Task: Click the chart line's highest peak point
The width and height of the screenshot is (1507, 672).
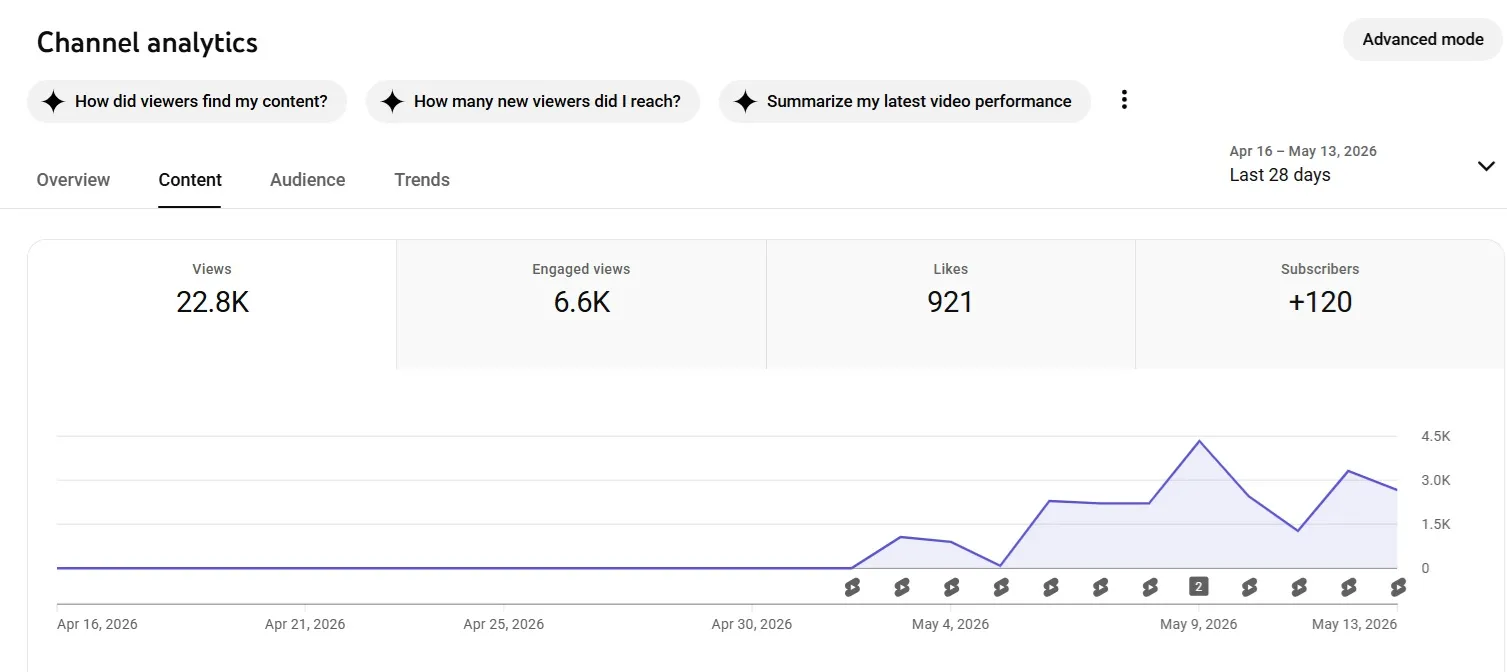Action: point(1199,441)
